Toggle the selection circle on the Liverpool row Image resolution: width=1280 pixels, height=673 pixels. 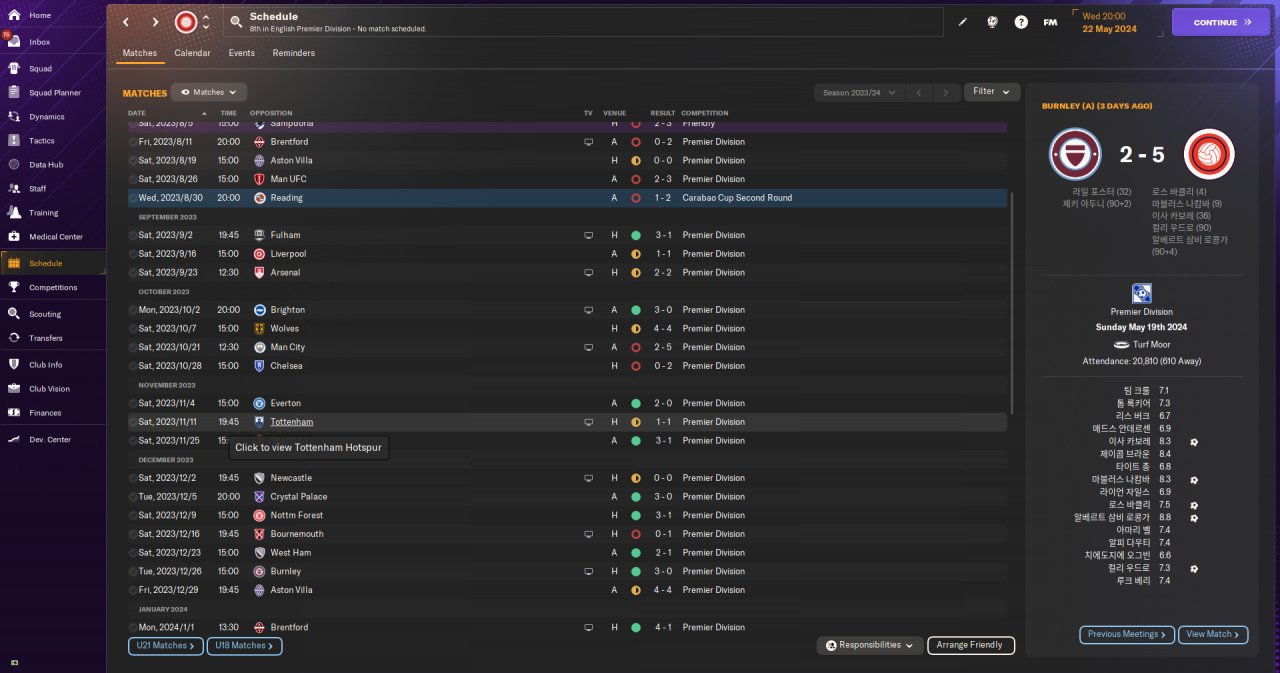coord(133,254)
